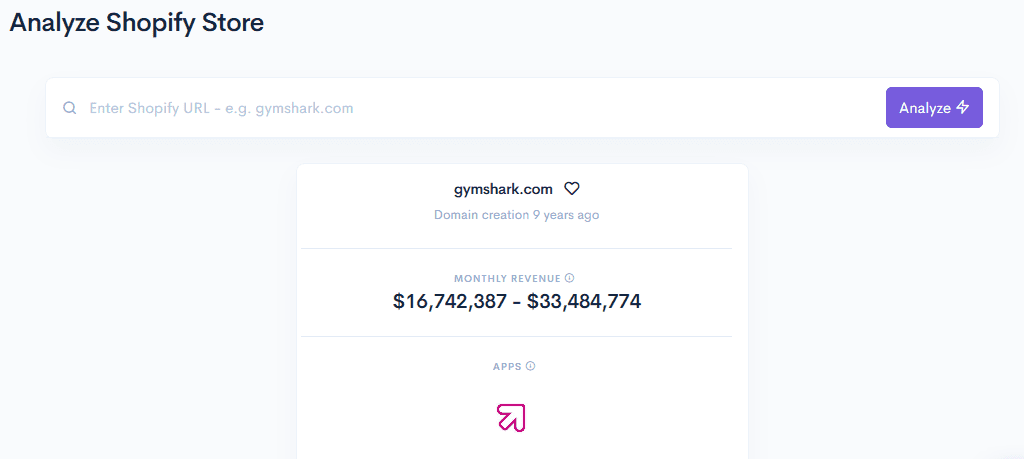Click empty space in the search bar container
The width and height of the screenshot is (1024, 459).
click(x=620, y=108)
